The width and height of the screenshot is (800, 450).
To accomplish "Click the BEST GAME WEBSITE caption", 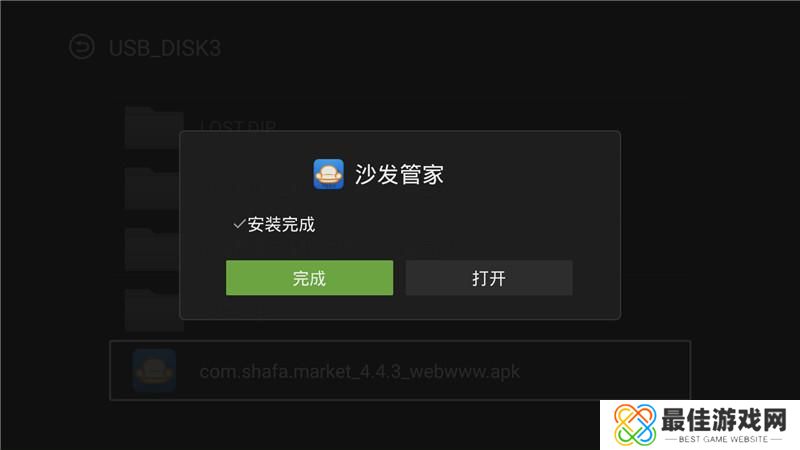I will (x=723, y=439).
